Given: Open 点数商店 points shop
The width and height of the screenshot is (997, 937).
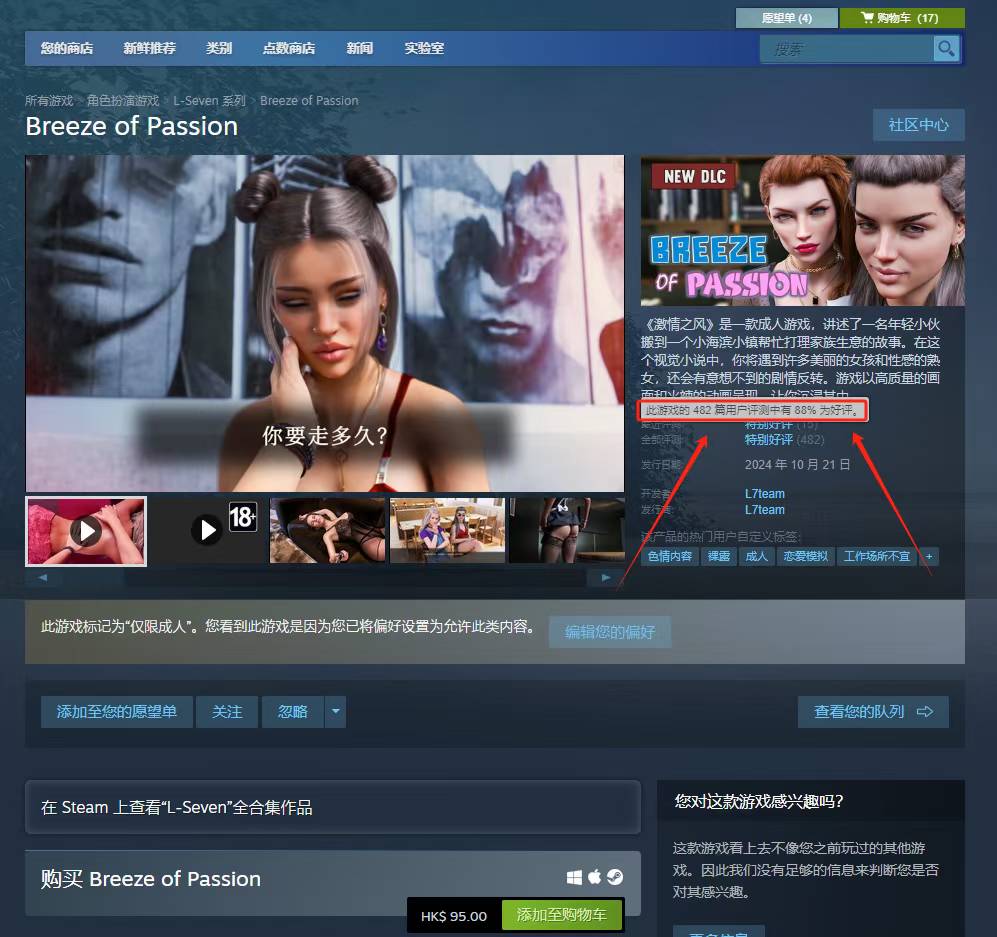Looking at the screenshot, I should click(x=289, y=48).
